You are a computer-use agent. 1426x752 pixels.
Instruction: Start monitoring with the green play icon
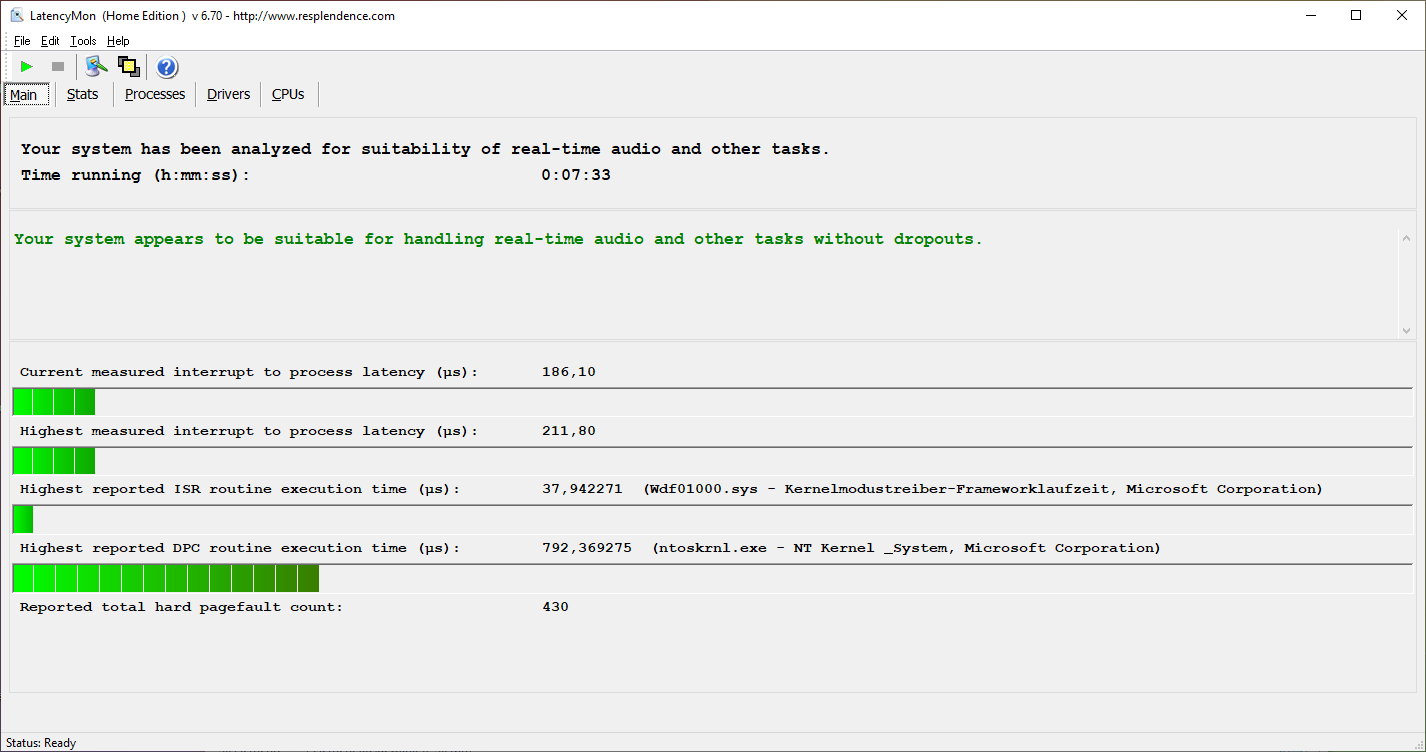point(27,67)
